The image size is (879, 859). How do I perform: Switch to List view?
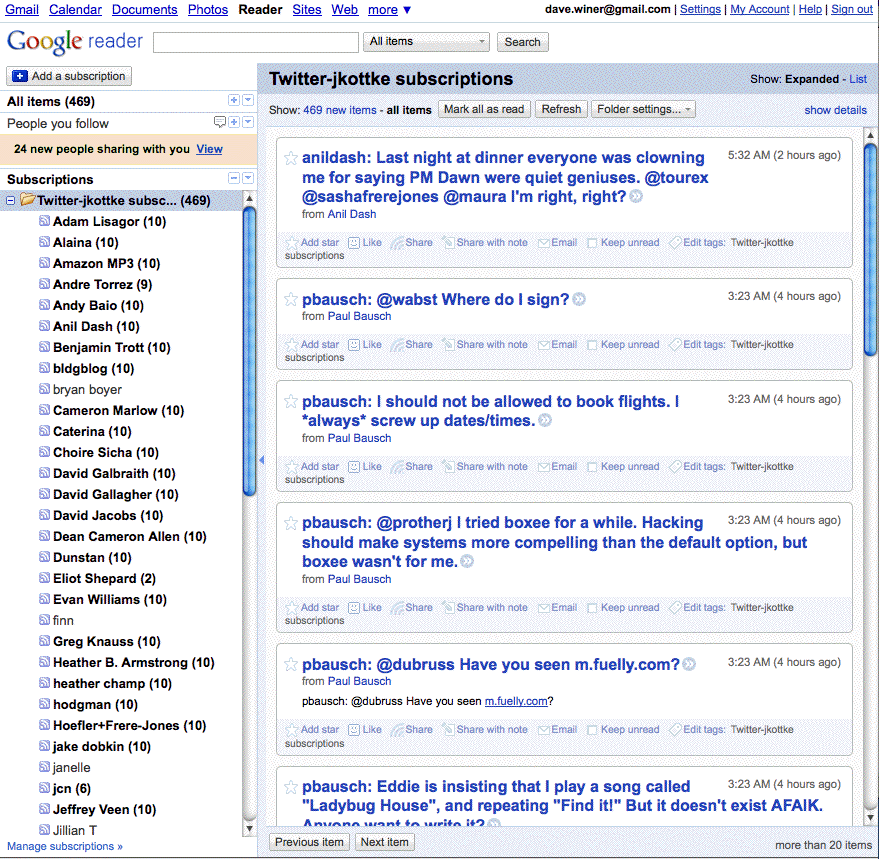857,79
